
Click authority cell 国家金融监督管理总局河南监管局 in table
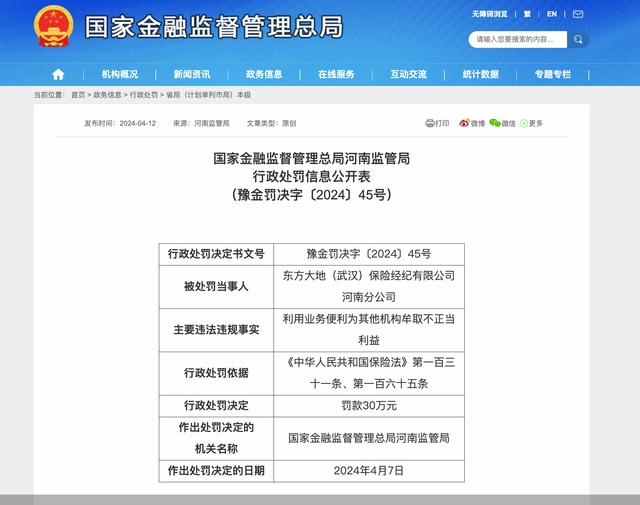[x=369, y=438]
